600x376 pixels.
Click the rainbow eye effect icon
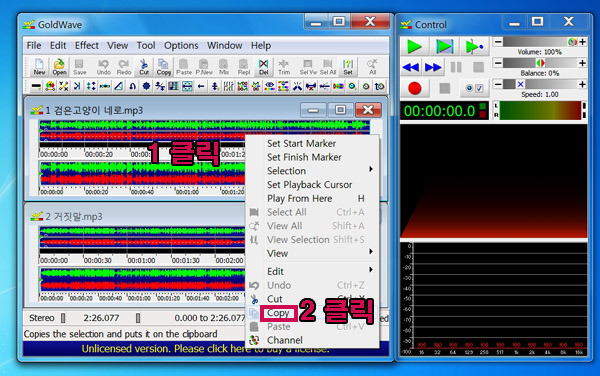tap(269, 86)
